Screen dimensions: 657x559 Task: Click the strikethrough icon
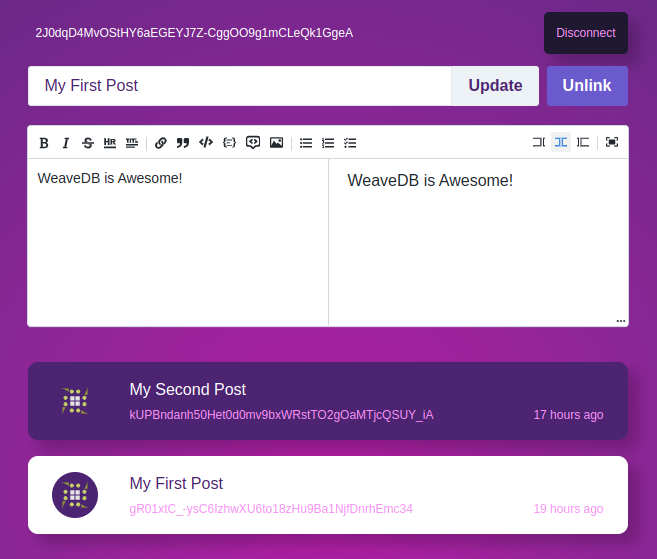tap(88, 143)
